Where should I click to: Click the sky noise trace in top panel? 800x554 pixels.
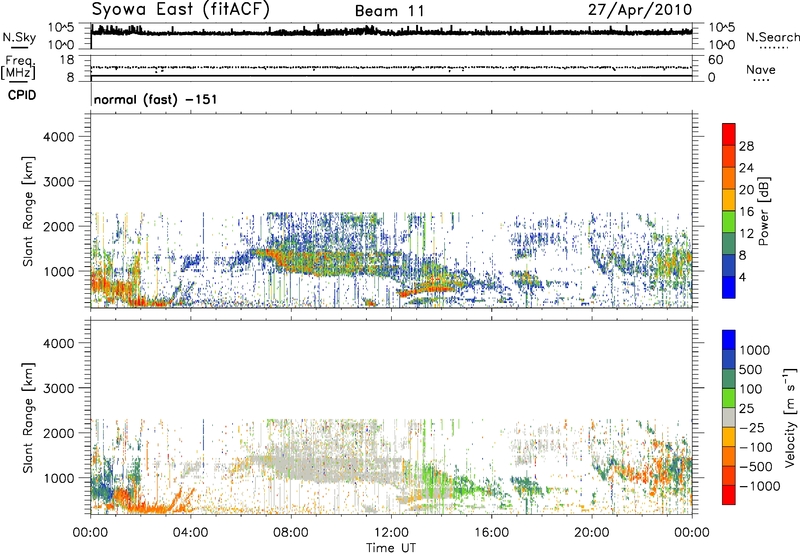coord(391,32)
